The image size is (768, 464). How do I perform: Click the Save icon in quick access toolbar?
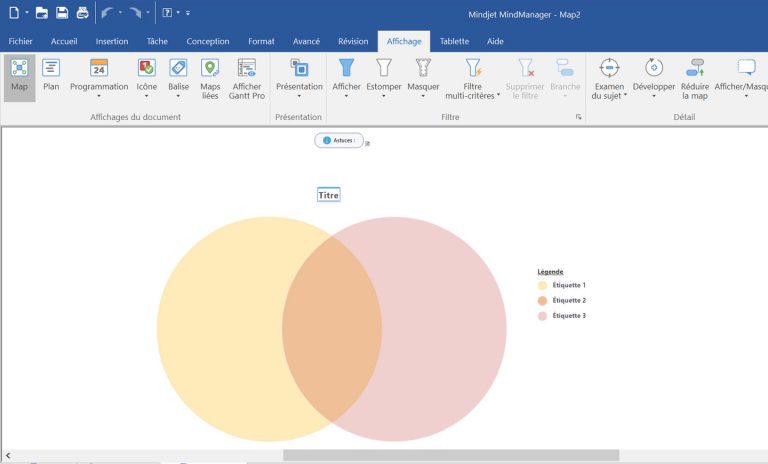pos(62,13)
